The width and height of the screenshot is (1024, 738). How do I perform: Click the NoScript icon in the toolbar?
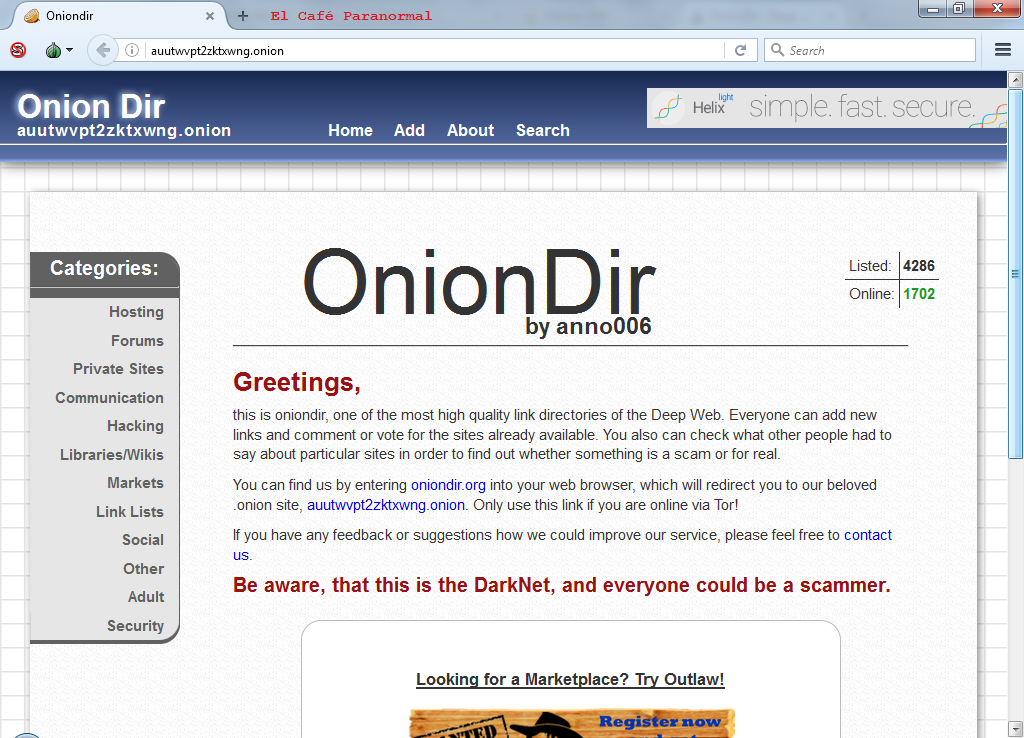pos(18,50)
